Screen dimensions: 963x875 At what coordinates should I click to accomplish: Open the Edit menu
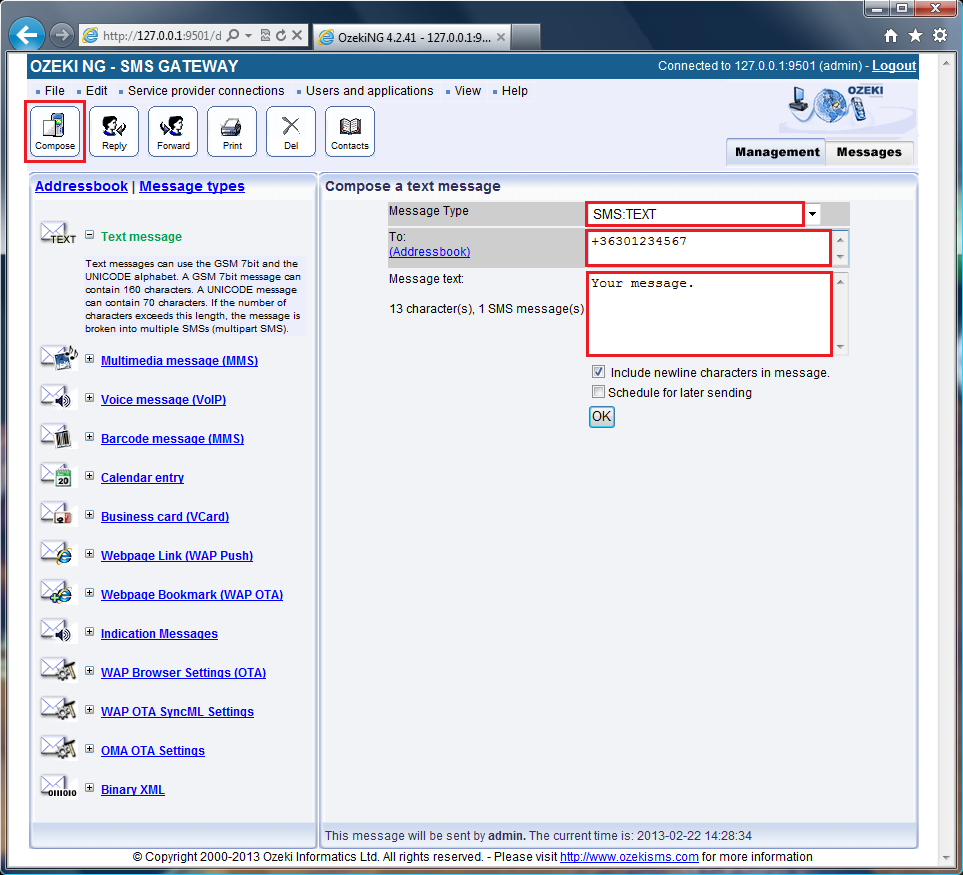96,91
